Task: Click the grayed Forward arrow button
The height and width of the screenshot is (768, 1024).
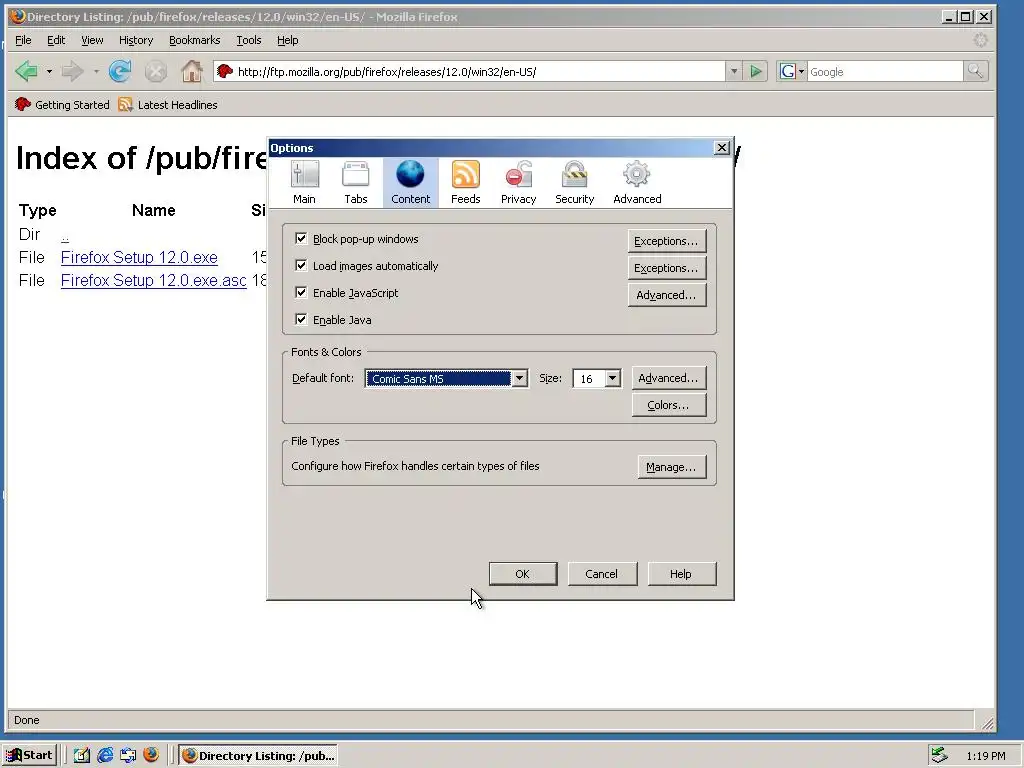Action: pyautogui.click(x=72, y=71)
